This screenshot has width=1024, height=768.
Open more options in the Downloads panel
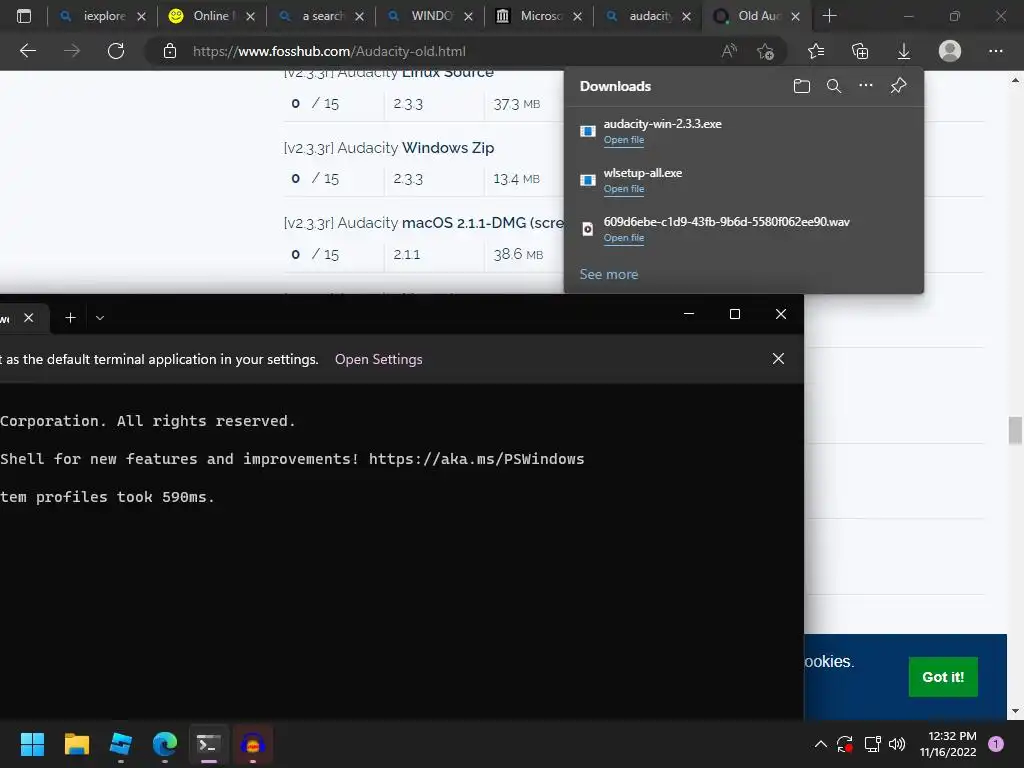coord(866,85)
